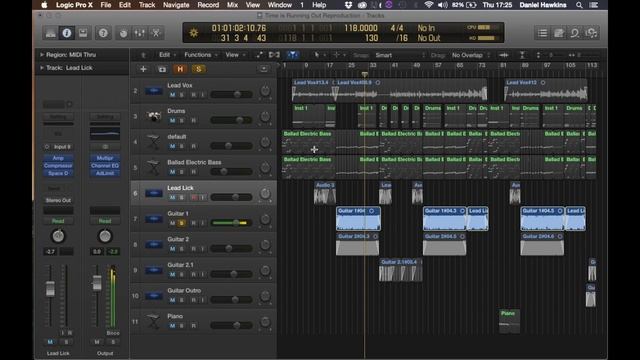The width and height of the screenshot is (640, 360).
Task: Toggle the yellow S global solo button
Action: (x=199, y=69)
